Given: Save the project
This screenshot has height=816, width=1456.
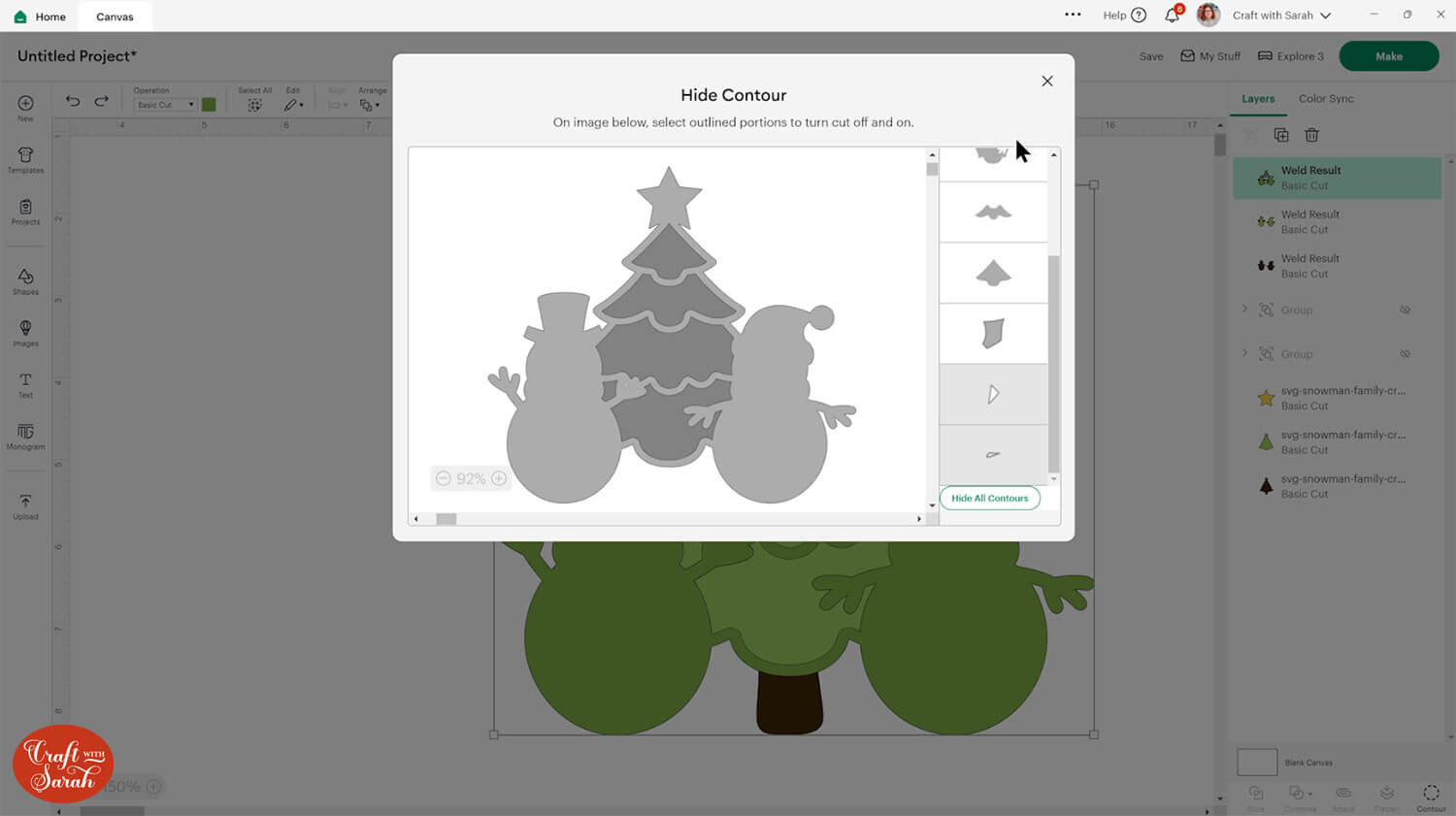Looking at the screenshot, I should tap(1151, 56).
